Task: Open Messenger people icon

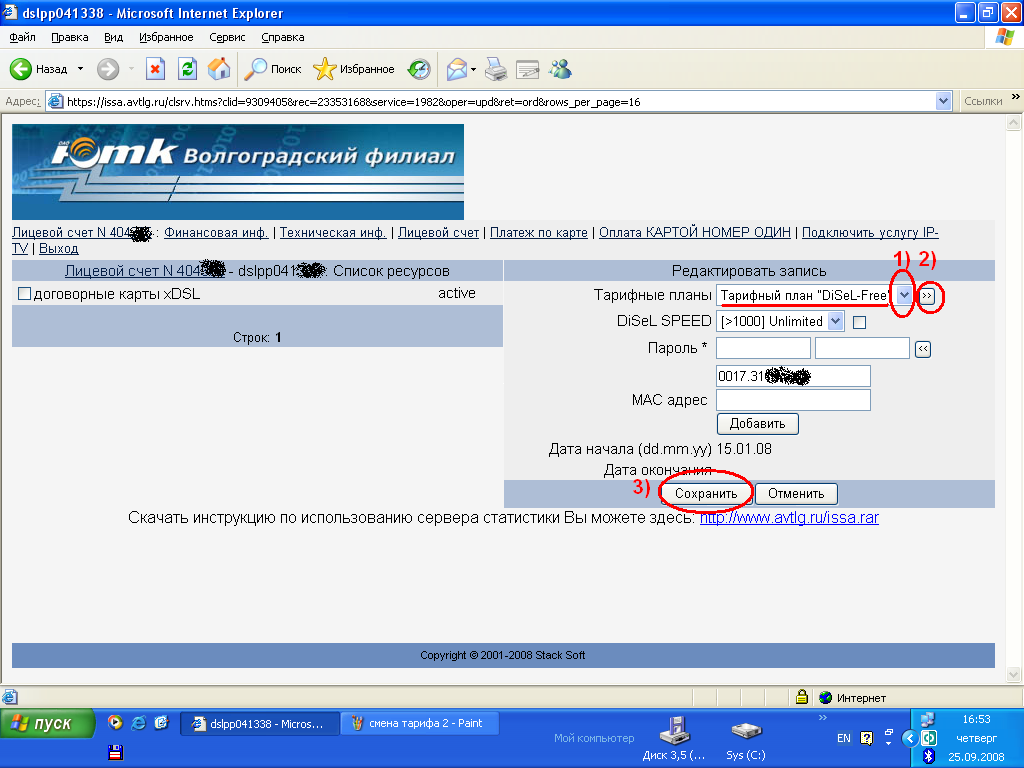Action: 560,69
